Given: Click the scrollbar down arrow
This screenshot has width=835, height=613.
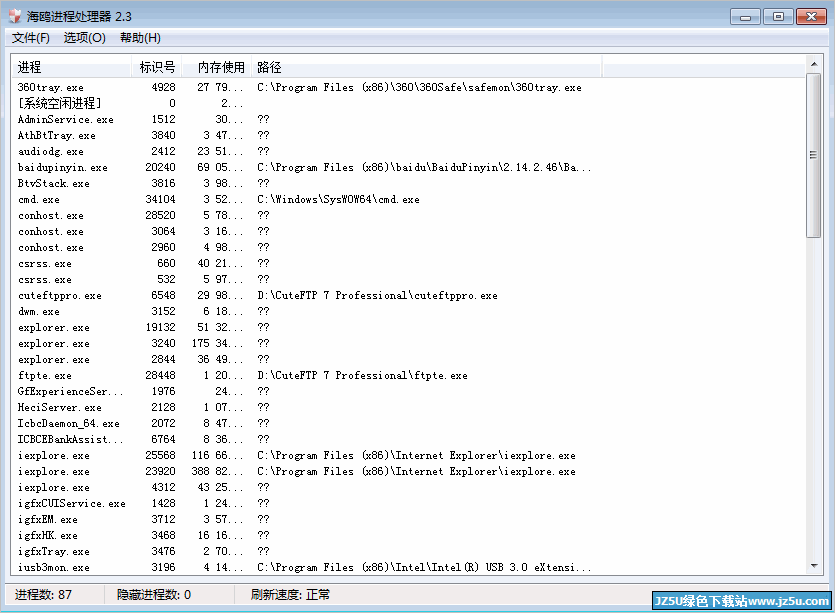Looking at the screenshot, I should coord(813,566).
